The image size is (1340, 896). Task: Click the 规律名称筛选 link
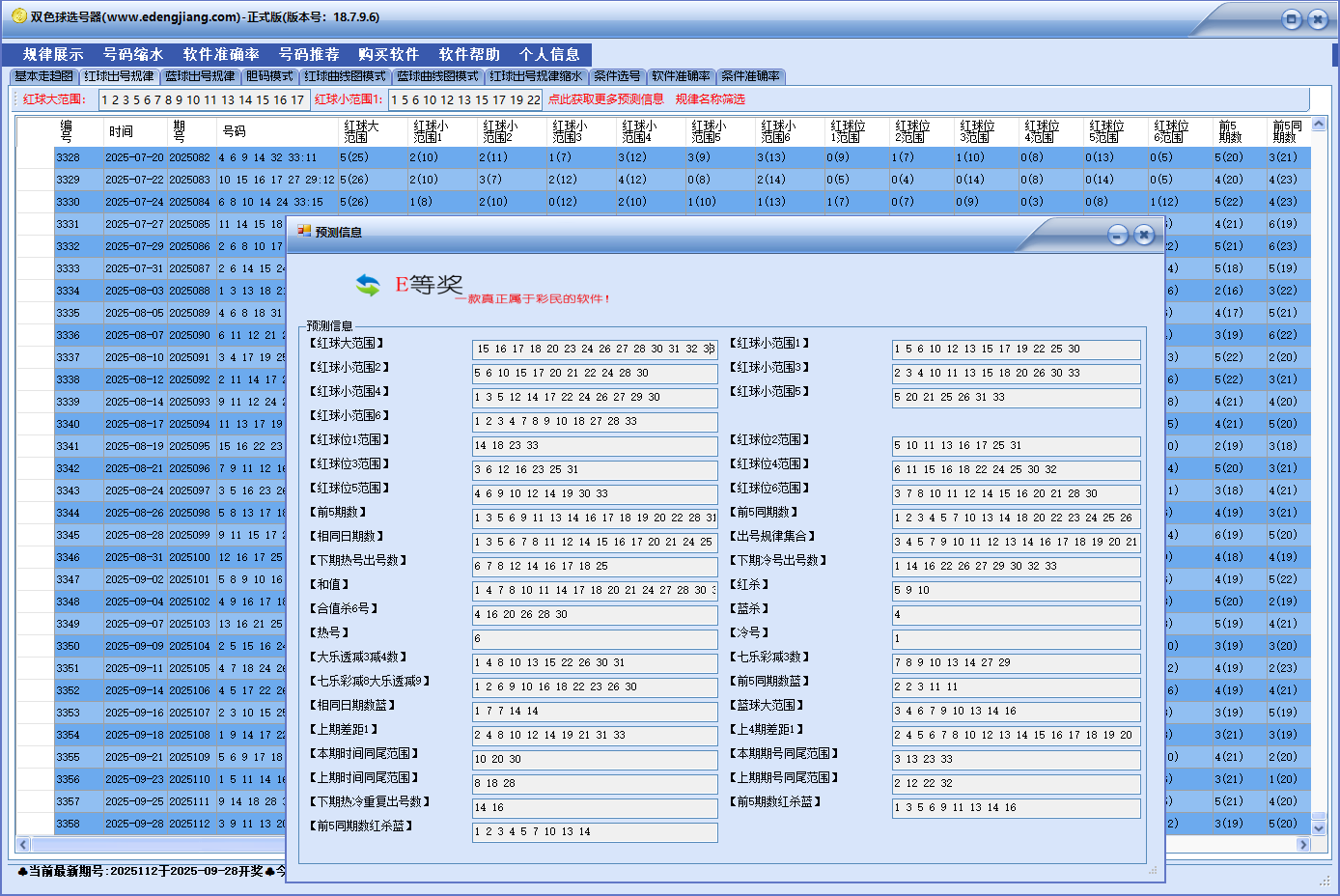click(710, 99)
